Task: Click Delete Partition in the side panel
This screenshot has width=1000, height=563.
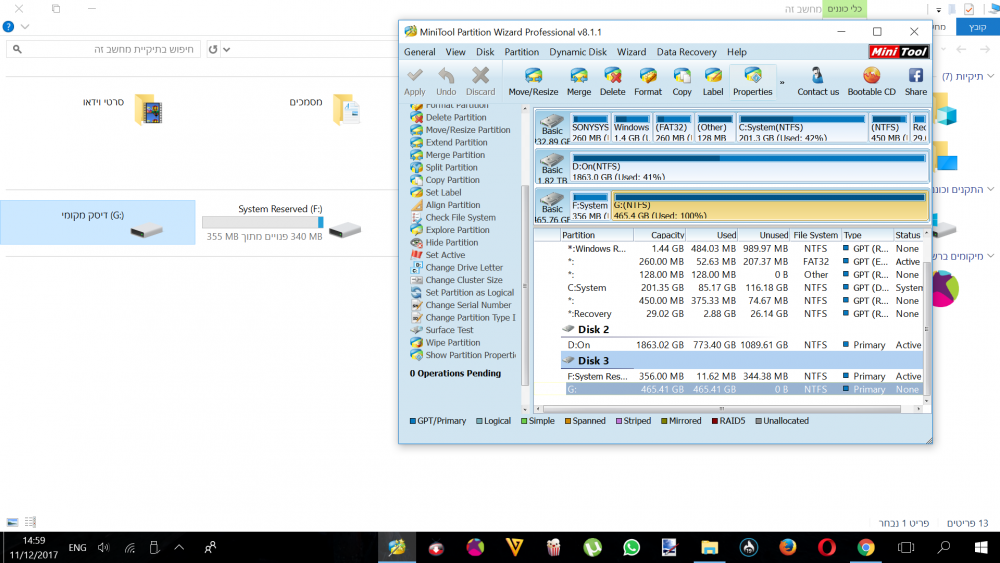Action: point(455,117)
